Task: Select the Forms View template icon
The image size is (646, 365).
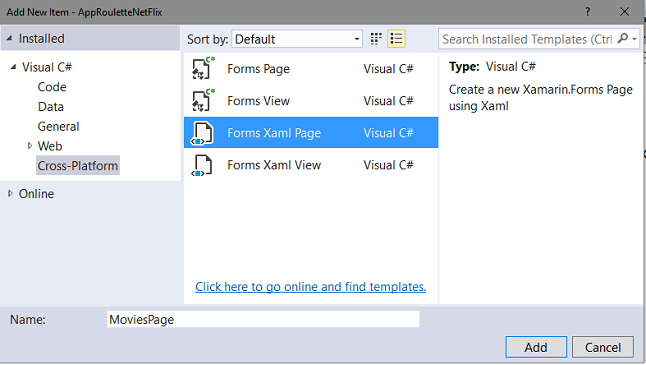Action: pyautogui.click(x=203, y=101)
